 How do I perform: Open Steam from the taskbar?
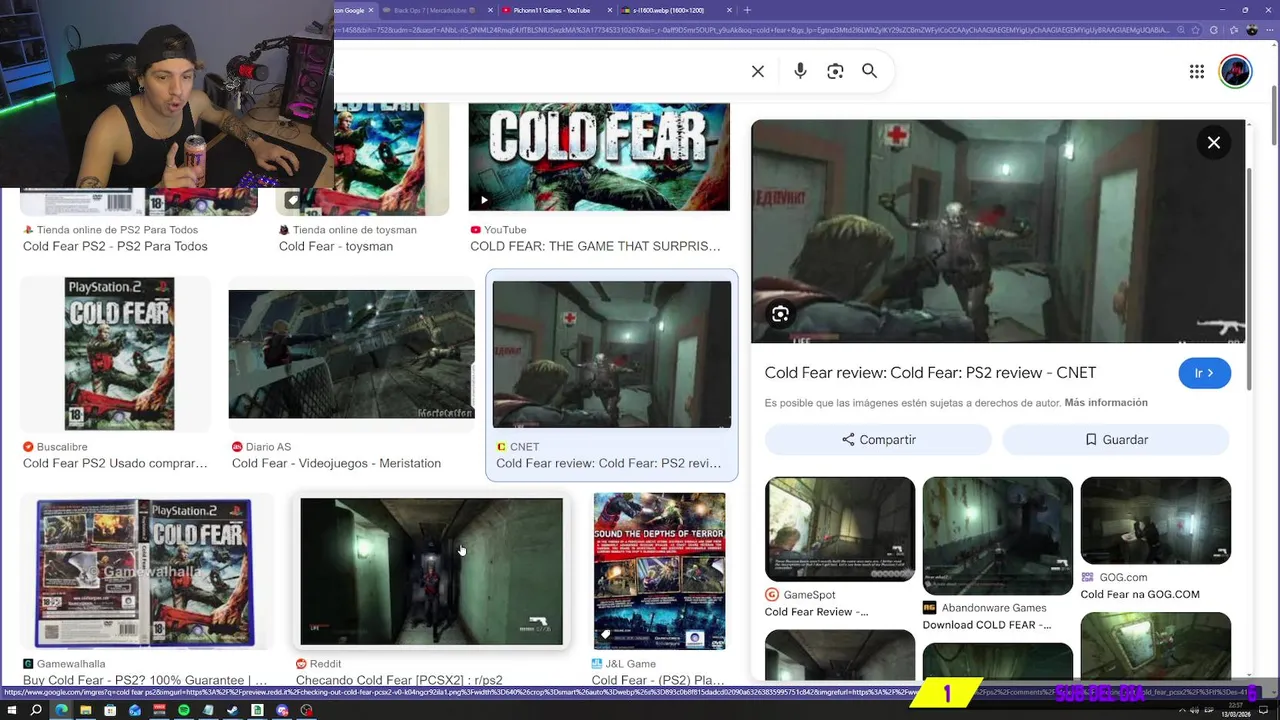coord(233,710)
